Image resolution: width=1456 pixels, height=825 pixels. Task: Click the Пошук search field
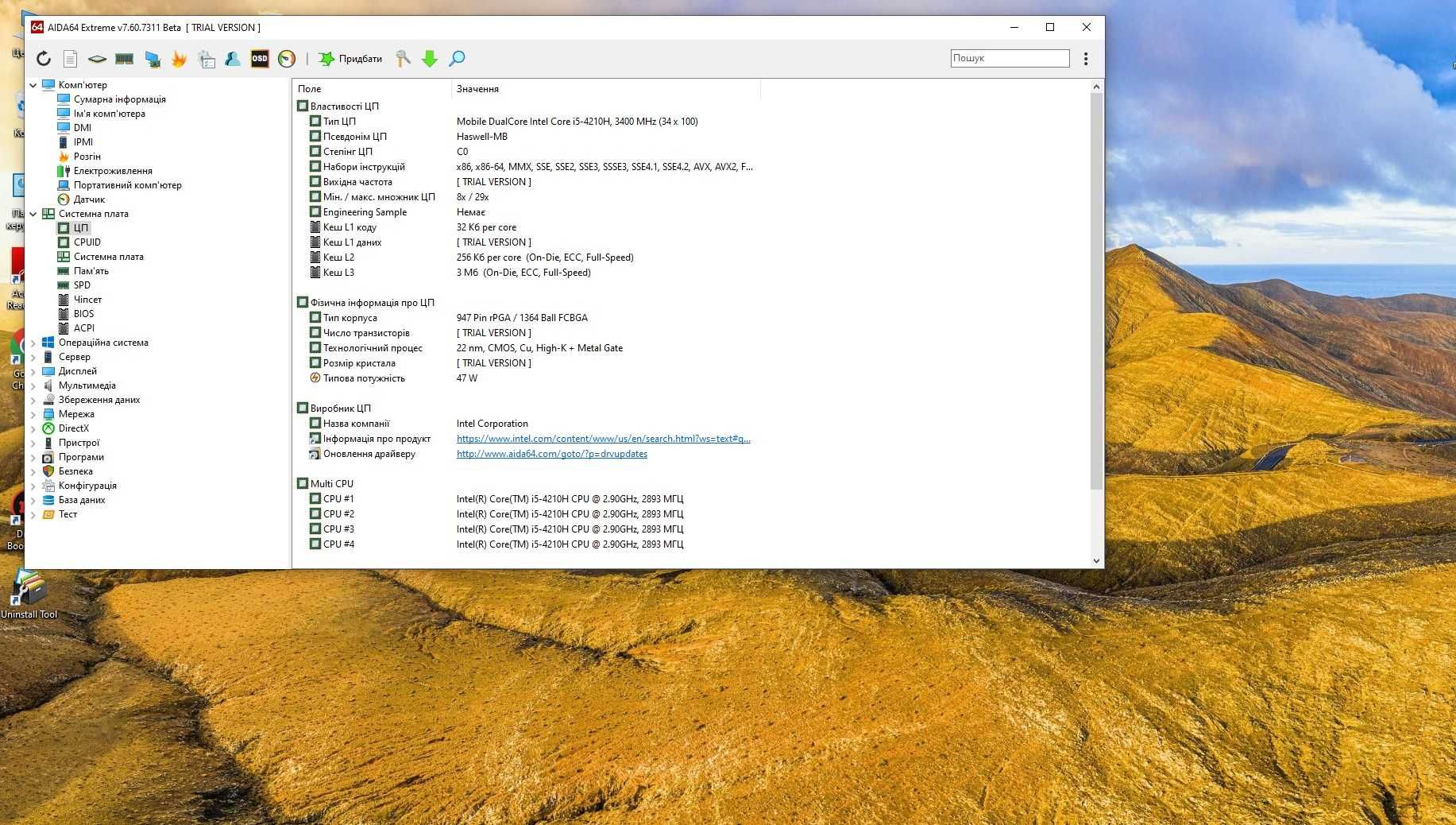[1010, 58]
